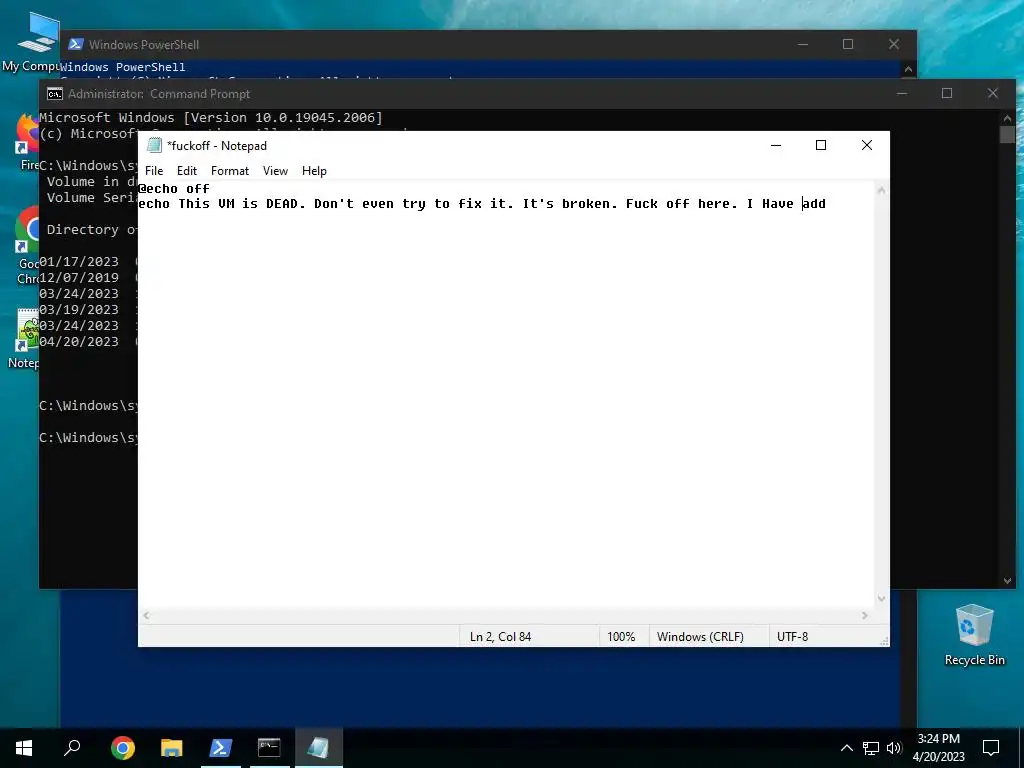This screenshot has height=768, width=1024.
Task: Click the Notepad title bar icon
Action: coord(154,145)
